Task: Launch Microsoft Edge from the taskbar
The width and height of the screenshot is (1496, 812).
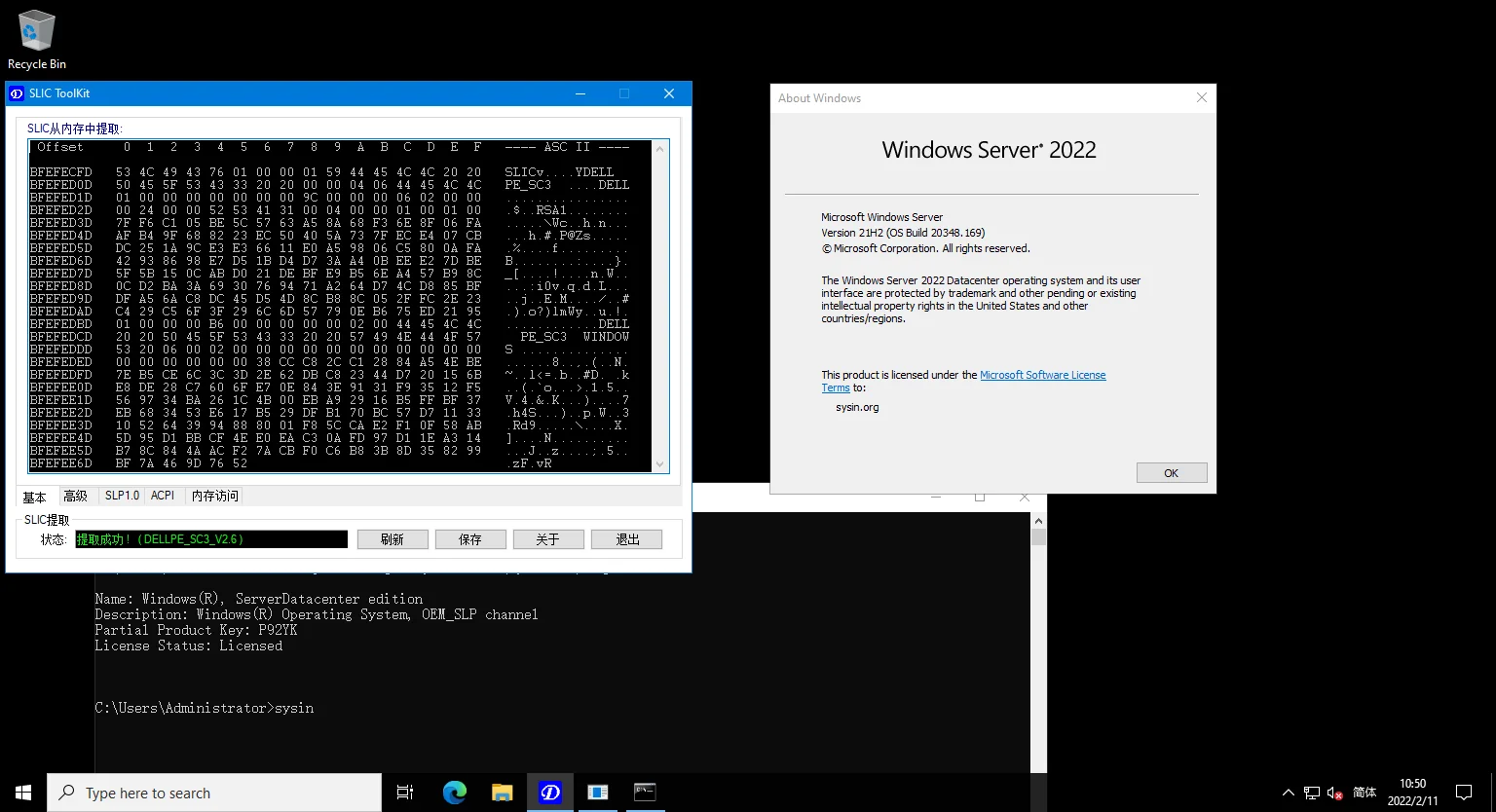Action: tap(455, 793)
